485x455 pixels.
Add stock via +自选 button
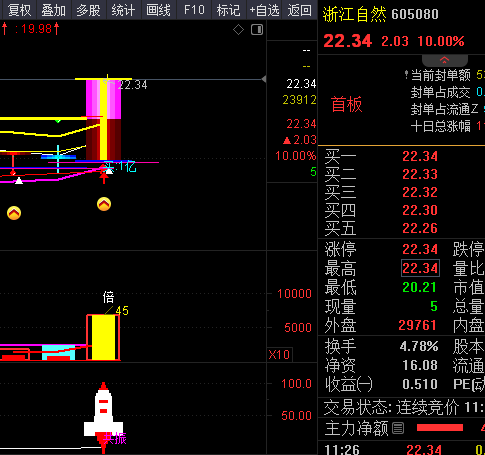pyautogui.click(x=265, y=10)
